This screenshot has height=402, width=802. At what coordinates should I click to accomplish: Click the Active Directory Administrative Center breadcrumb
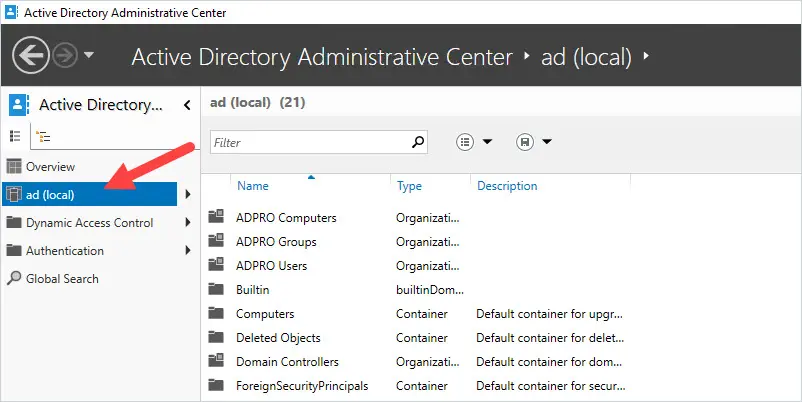click(322, 57)
